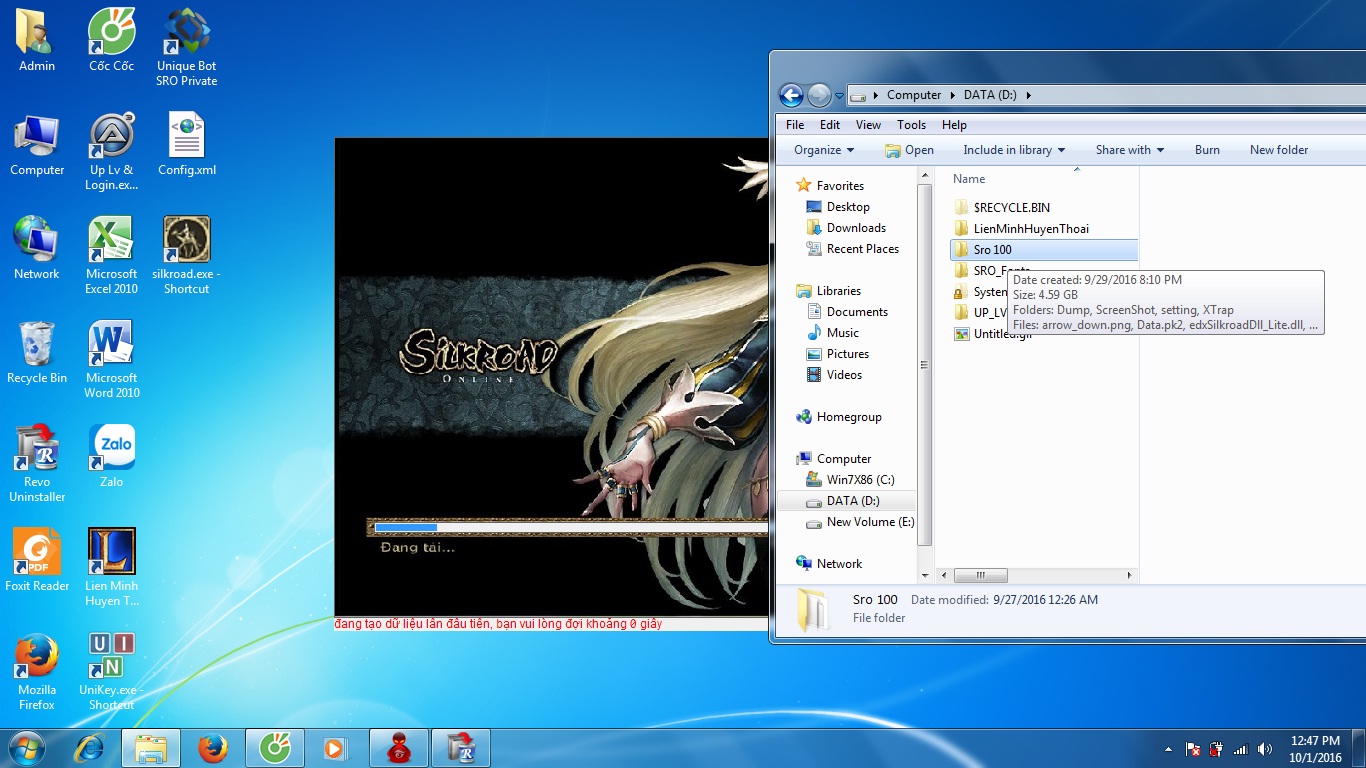Image resolution: width=1366 pixels, height=768 pixels.
Task: Open the Admin folder desktop icon
Action: tap(37, 41)
